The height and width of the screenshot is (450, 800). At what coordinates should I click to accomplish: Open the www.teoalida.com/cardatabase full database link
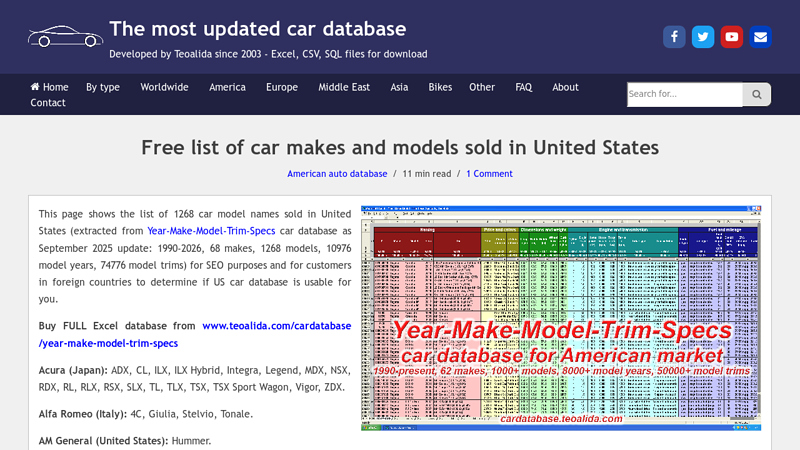195,334
